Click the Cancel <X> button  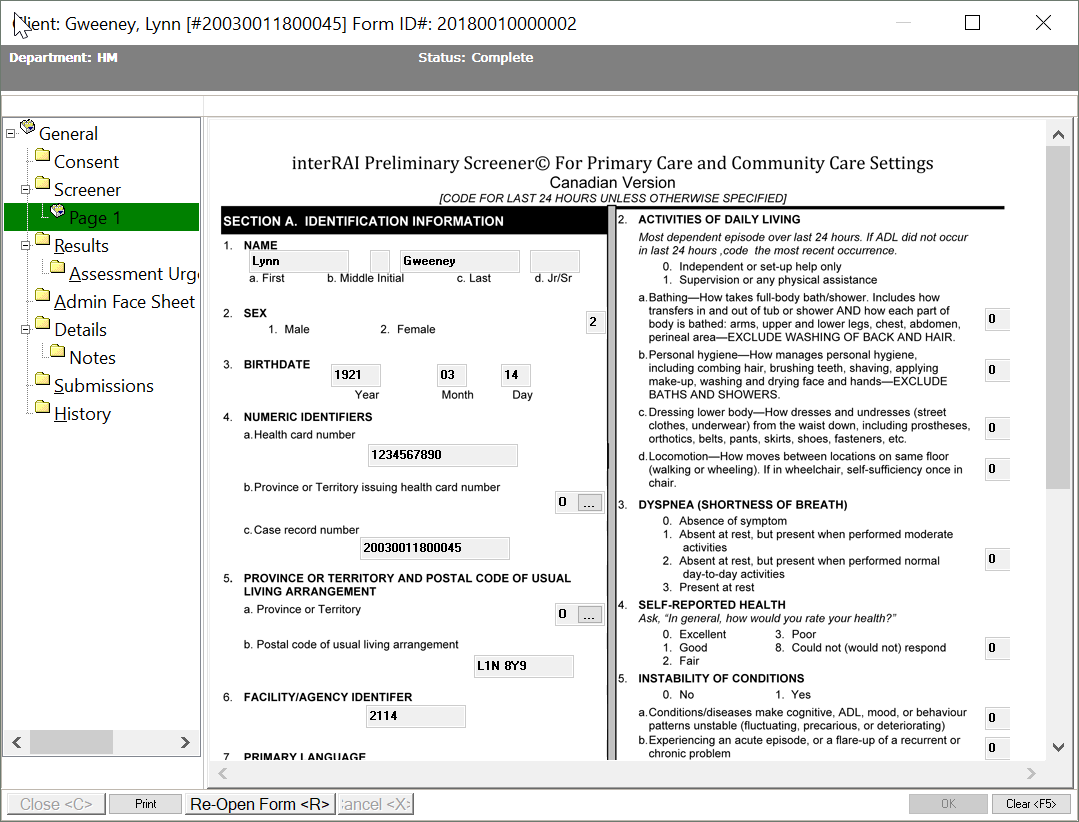376,804
